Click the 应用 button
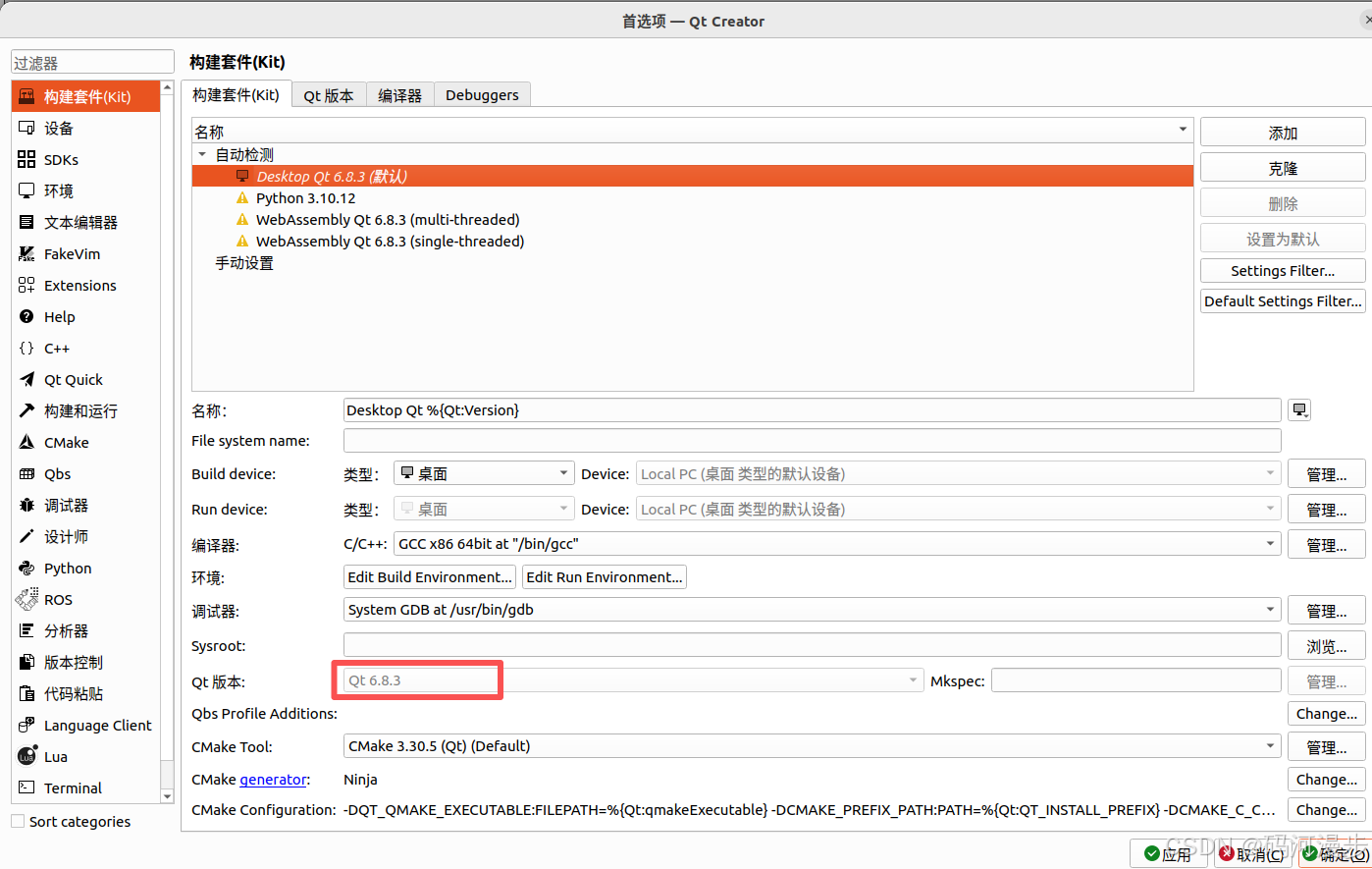Screen dimensions: 1372x869 1170,854
